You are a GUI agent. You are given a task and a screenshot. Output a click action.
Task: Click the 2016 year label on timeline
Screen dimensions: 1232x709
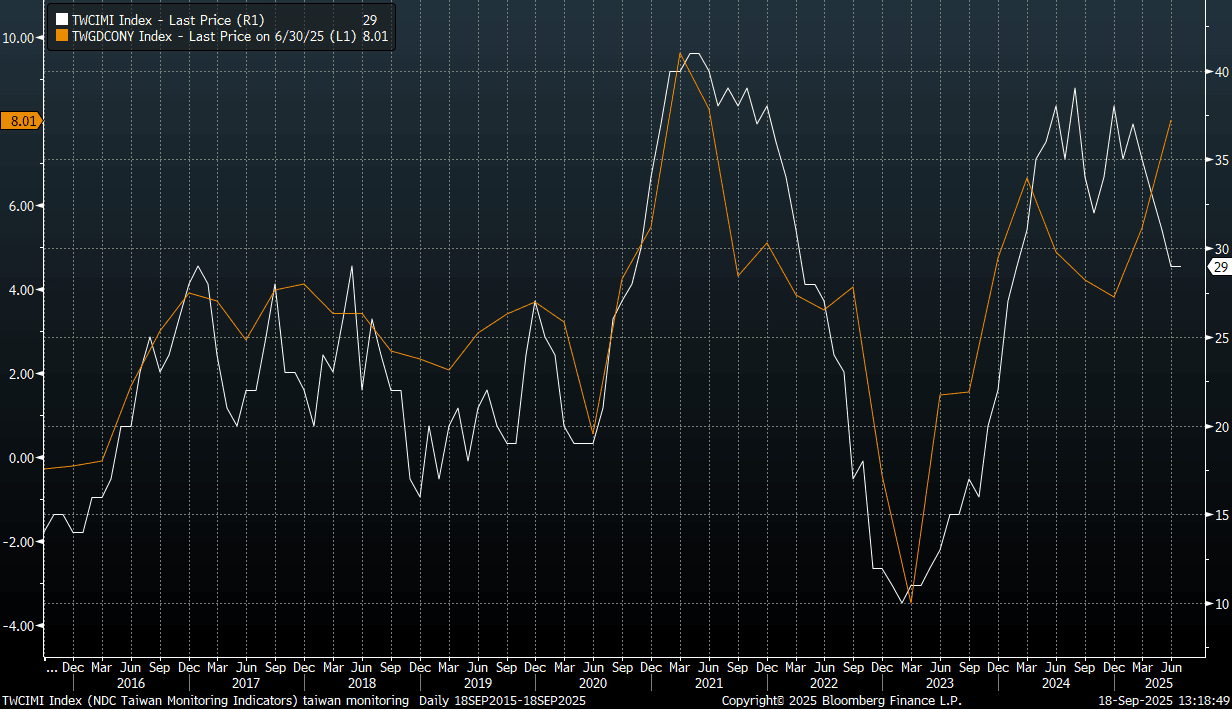(x=131, y=683)
